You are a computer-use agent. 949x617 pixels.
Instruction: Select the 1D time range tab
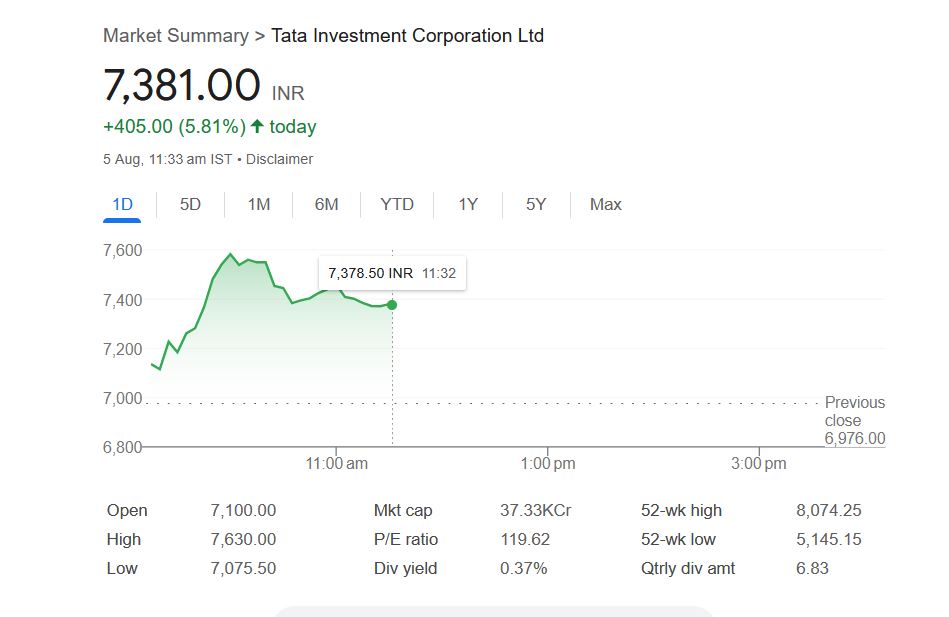(122, 204)
